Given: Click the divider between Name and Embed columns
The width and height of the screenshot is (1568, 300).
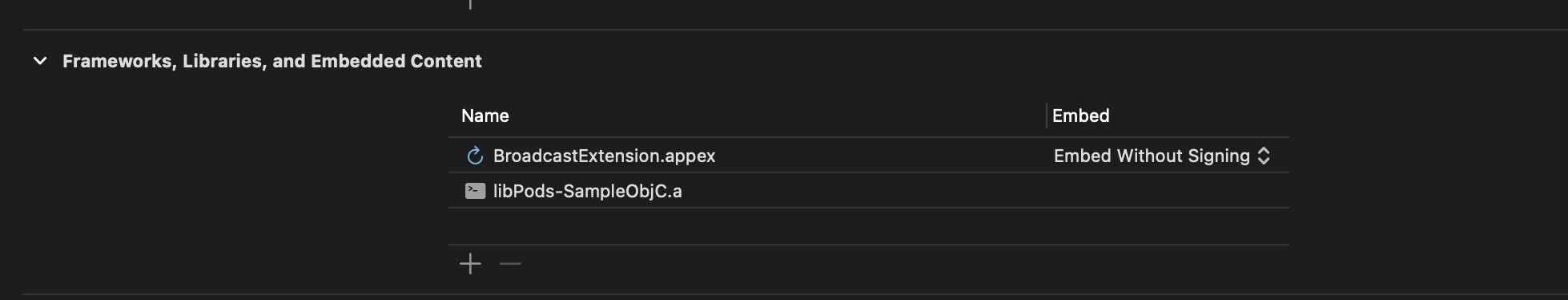Looking at the screenshot, I should pyautogui.click(x=1047, y=116).
